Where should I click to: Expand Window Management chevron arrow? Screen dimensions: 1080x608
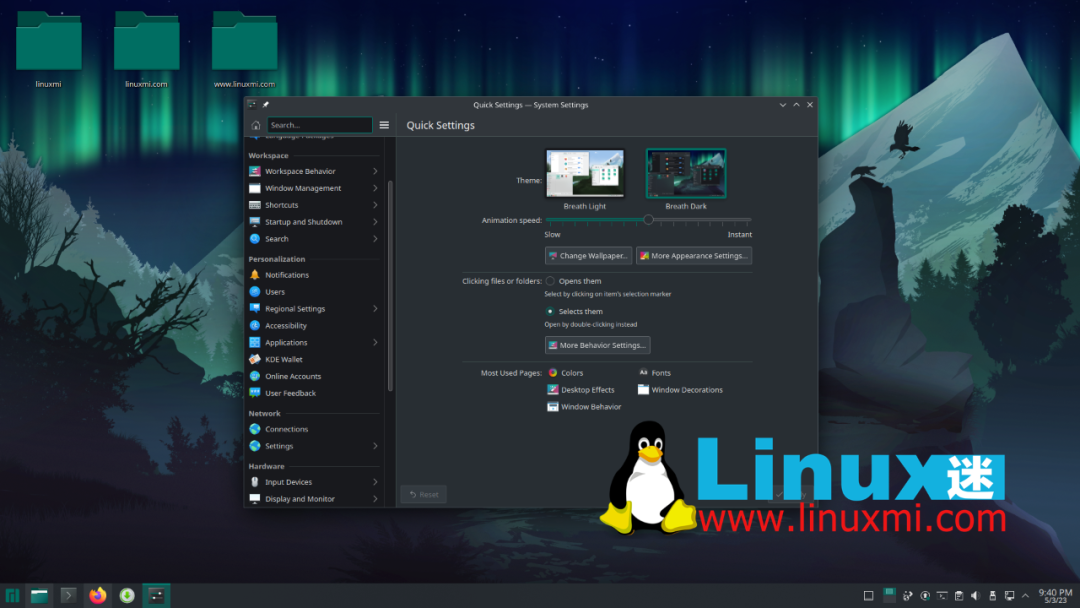coord(375,188)
